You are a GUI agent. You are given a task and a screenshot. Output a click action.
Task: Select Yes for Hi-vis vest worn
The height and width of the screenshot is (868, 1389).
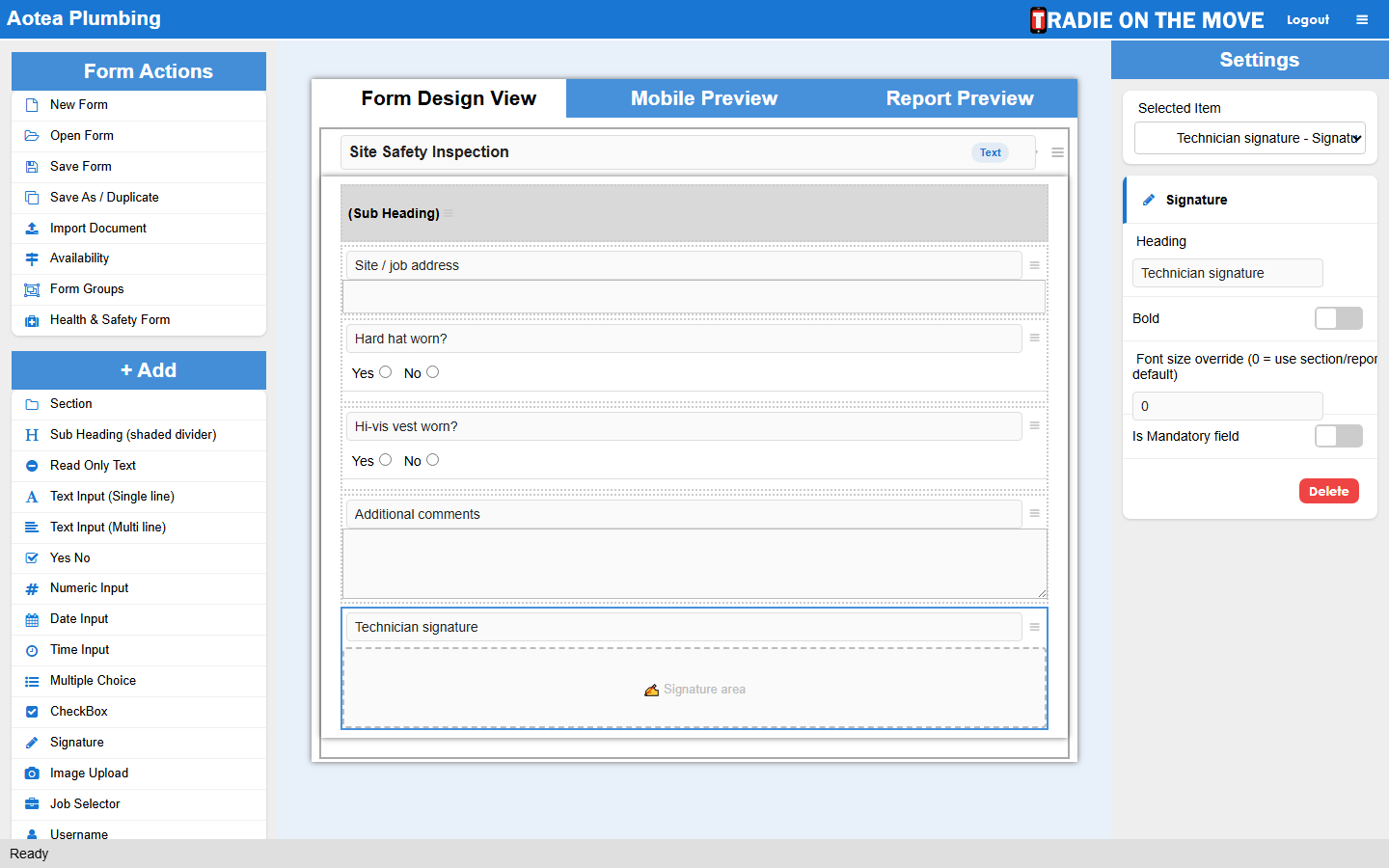(386, 460)
